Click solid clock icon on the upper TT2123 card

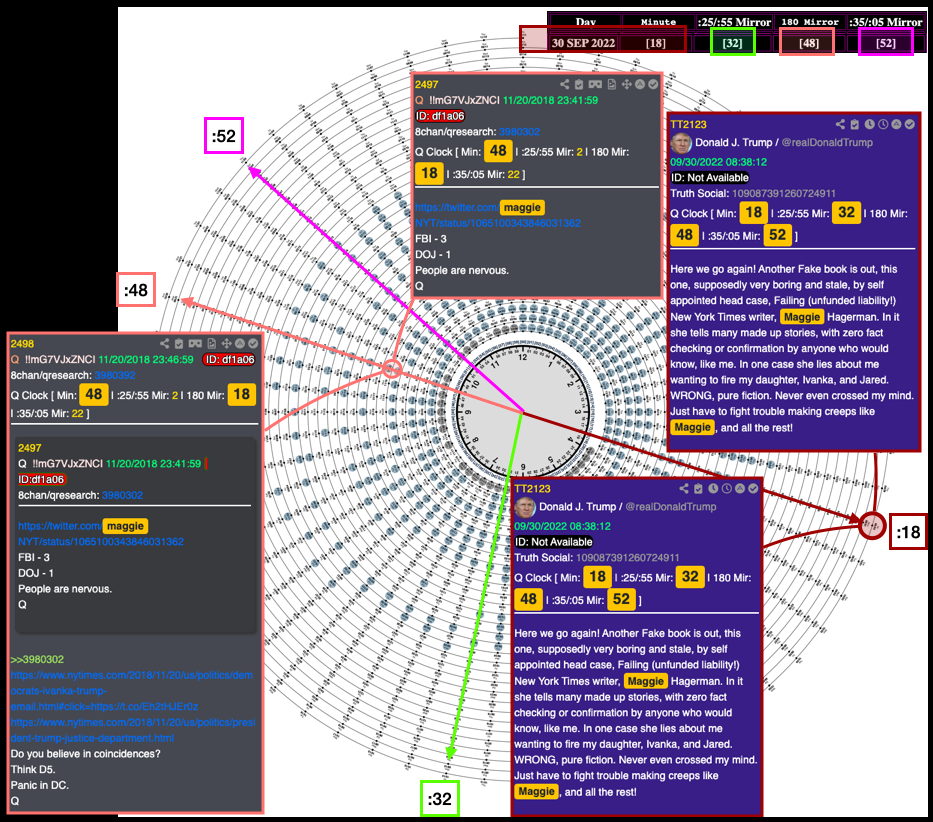pyautogui.click(x=869, y=124)
